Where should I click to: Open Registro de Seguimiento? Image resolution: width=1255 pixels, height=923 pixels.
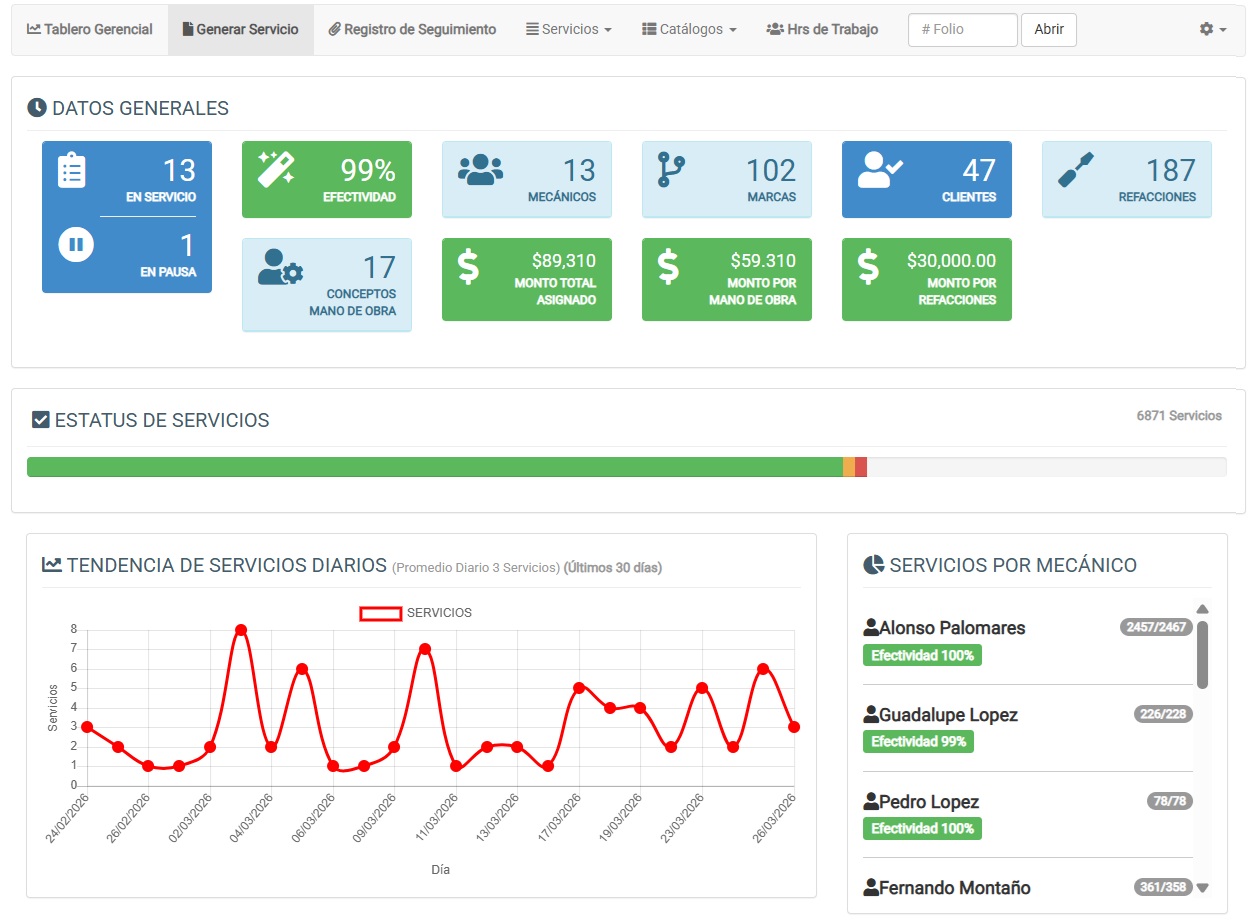(412, 30)
